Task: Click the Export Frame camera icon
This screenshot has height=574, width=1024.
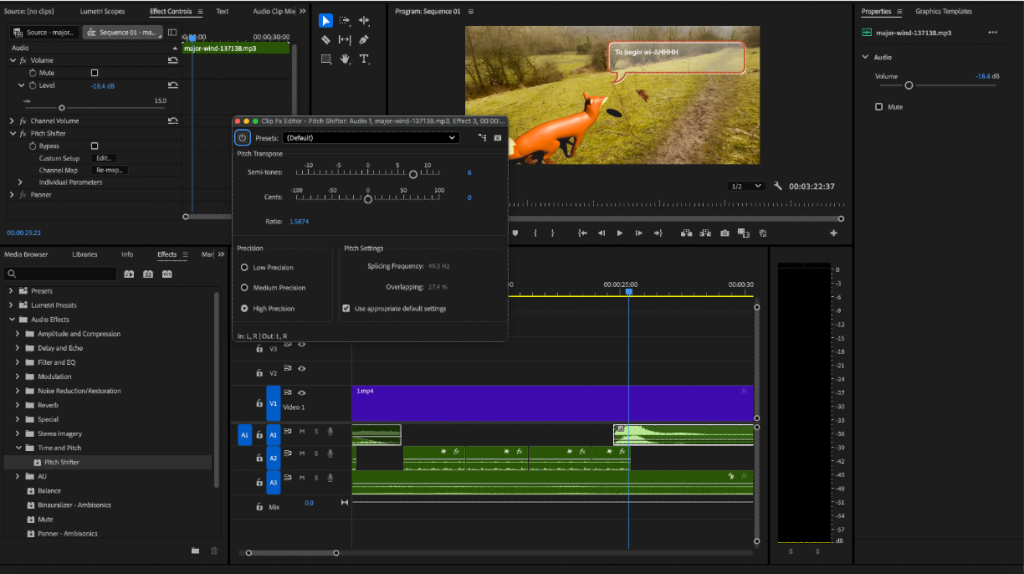Action: pos(725,233)
